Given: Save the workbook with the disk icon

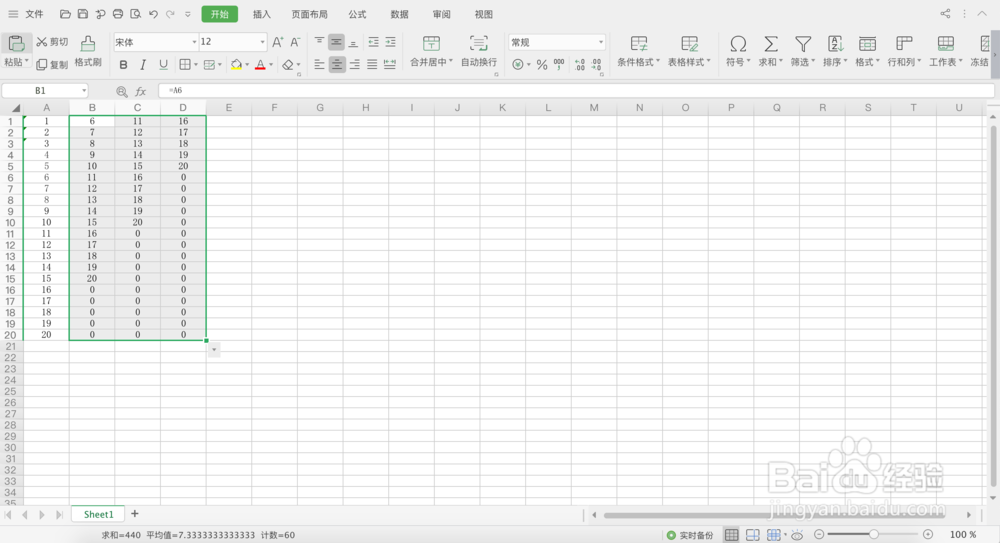Looking at the screenshot, I should (x=83, y=14).
